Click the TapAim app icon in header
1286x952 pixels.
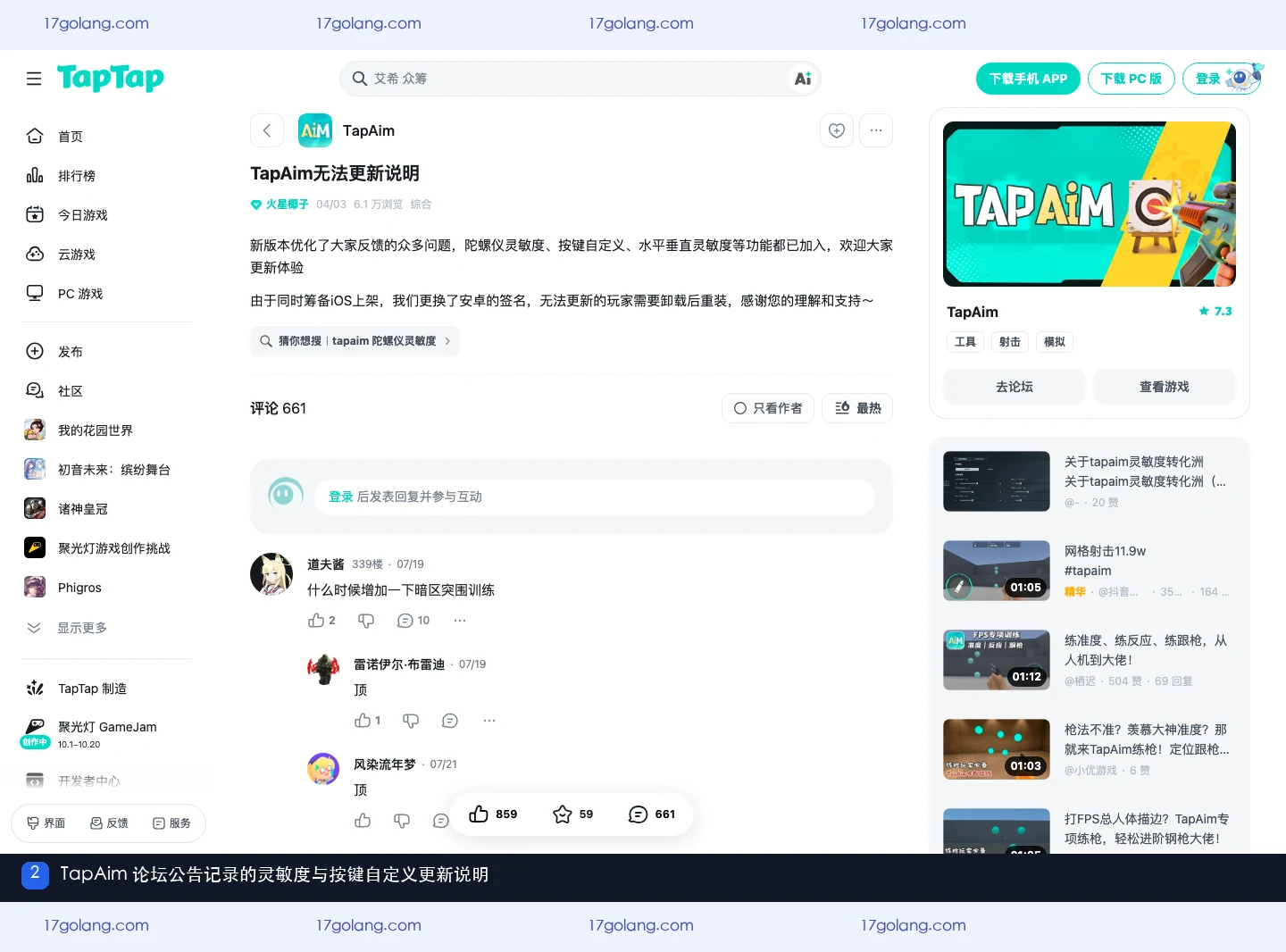point(315,130)
